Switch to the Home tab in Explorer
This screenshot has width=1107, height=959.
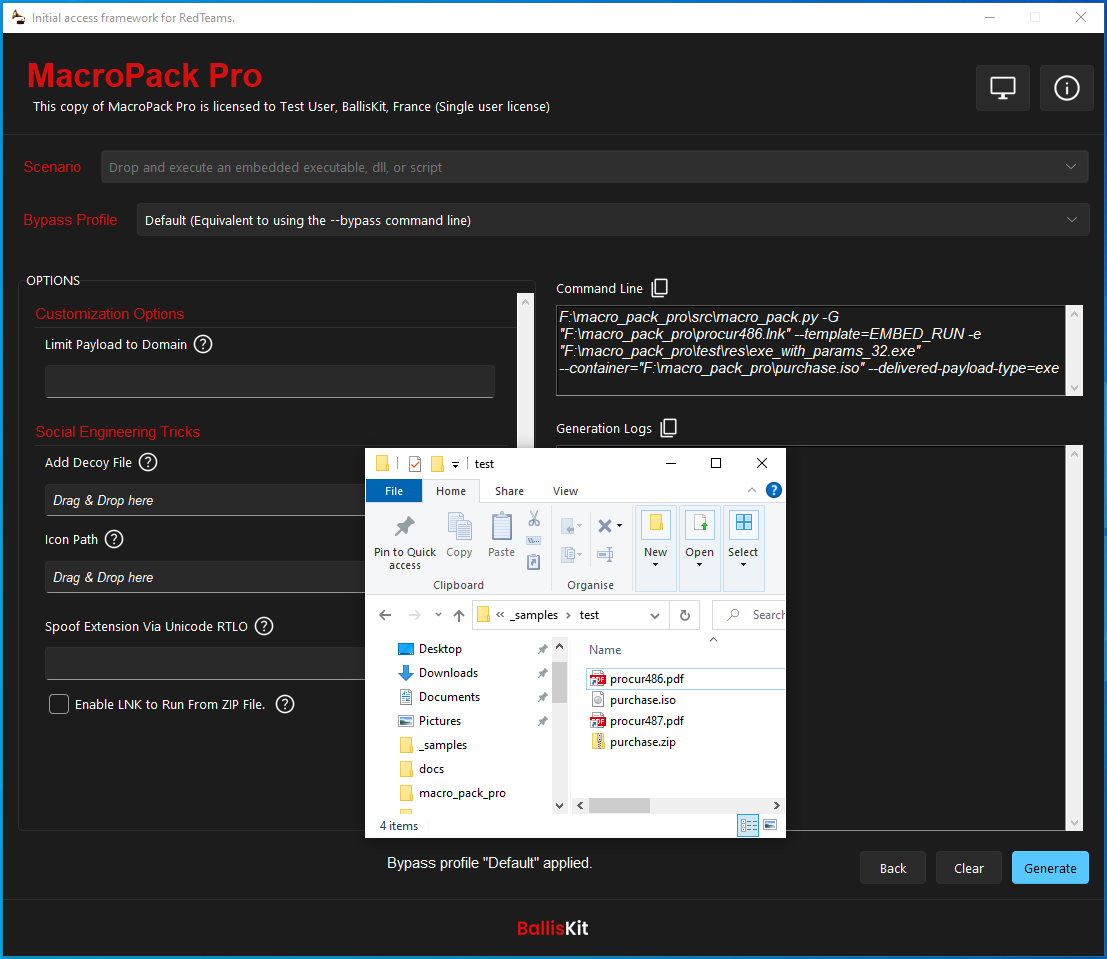click(x=450, y=491)
